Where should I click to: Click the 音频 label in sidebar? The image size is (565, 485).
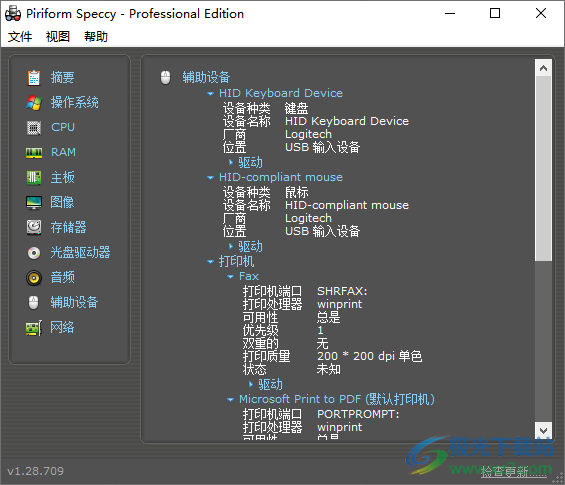[62, 277]
